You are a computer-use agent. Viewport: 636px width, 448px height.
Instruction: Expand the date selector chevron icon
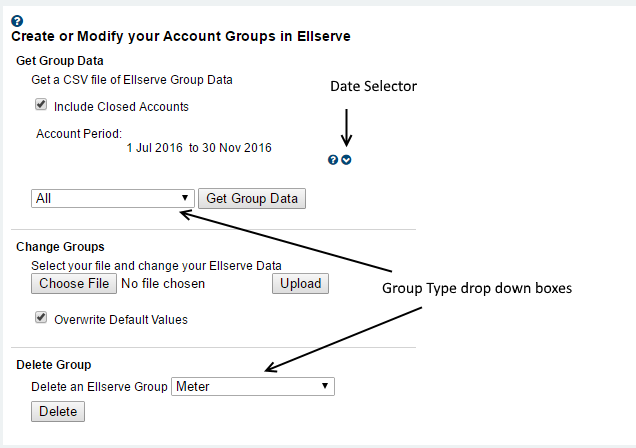346,160
